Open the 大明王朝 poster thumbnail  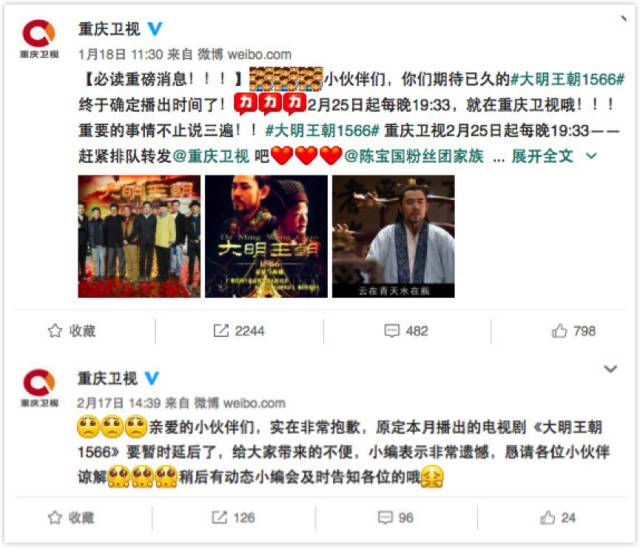(266, 236)
